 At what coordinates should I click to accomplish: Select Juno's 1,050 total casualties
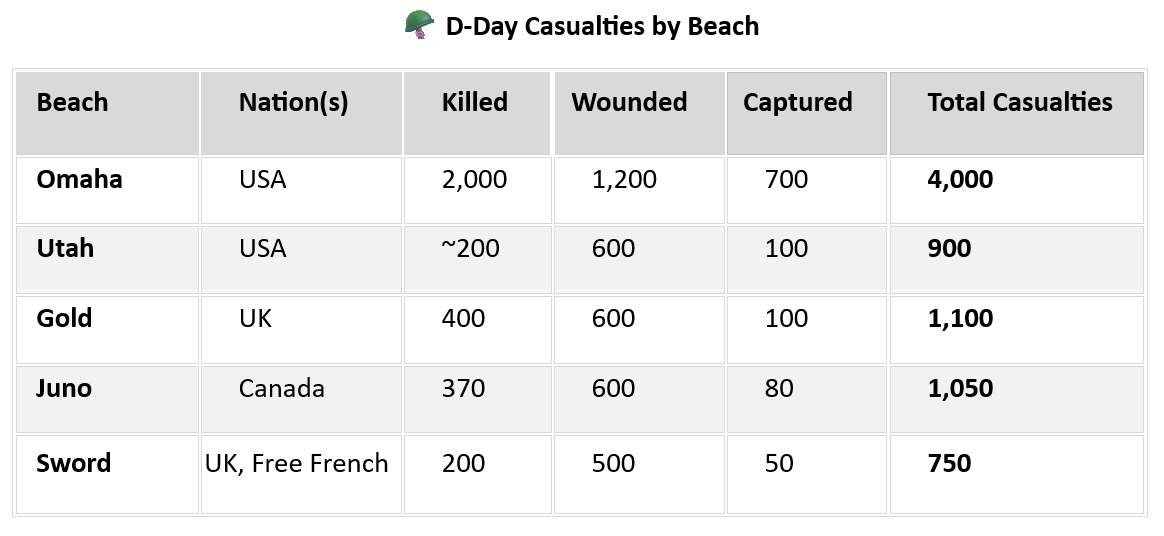[960, 388]
